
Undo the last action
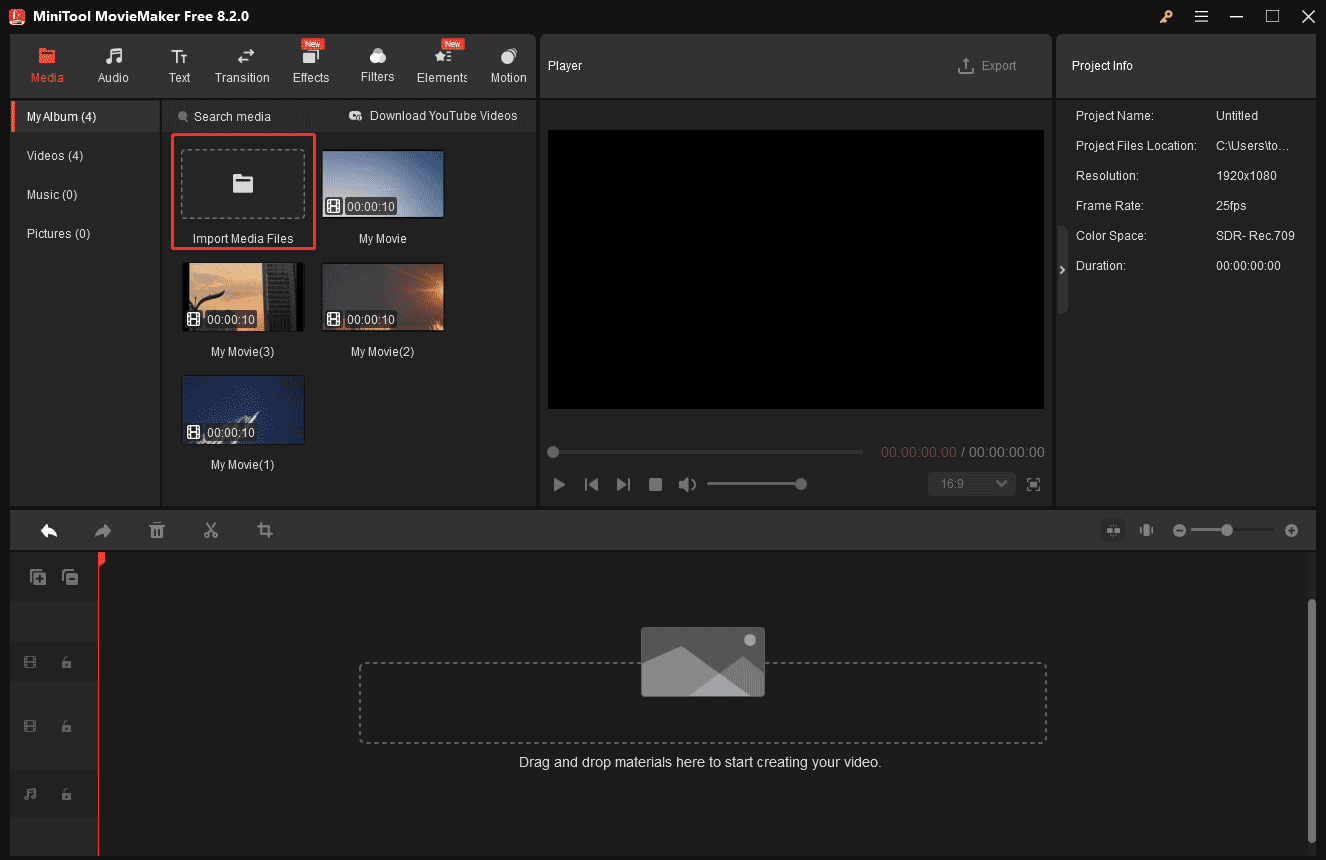click(49, 531)
